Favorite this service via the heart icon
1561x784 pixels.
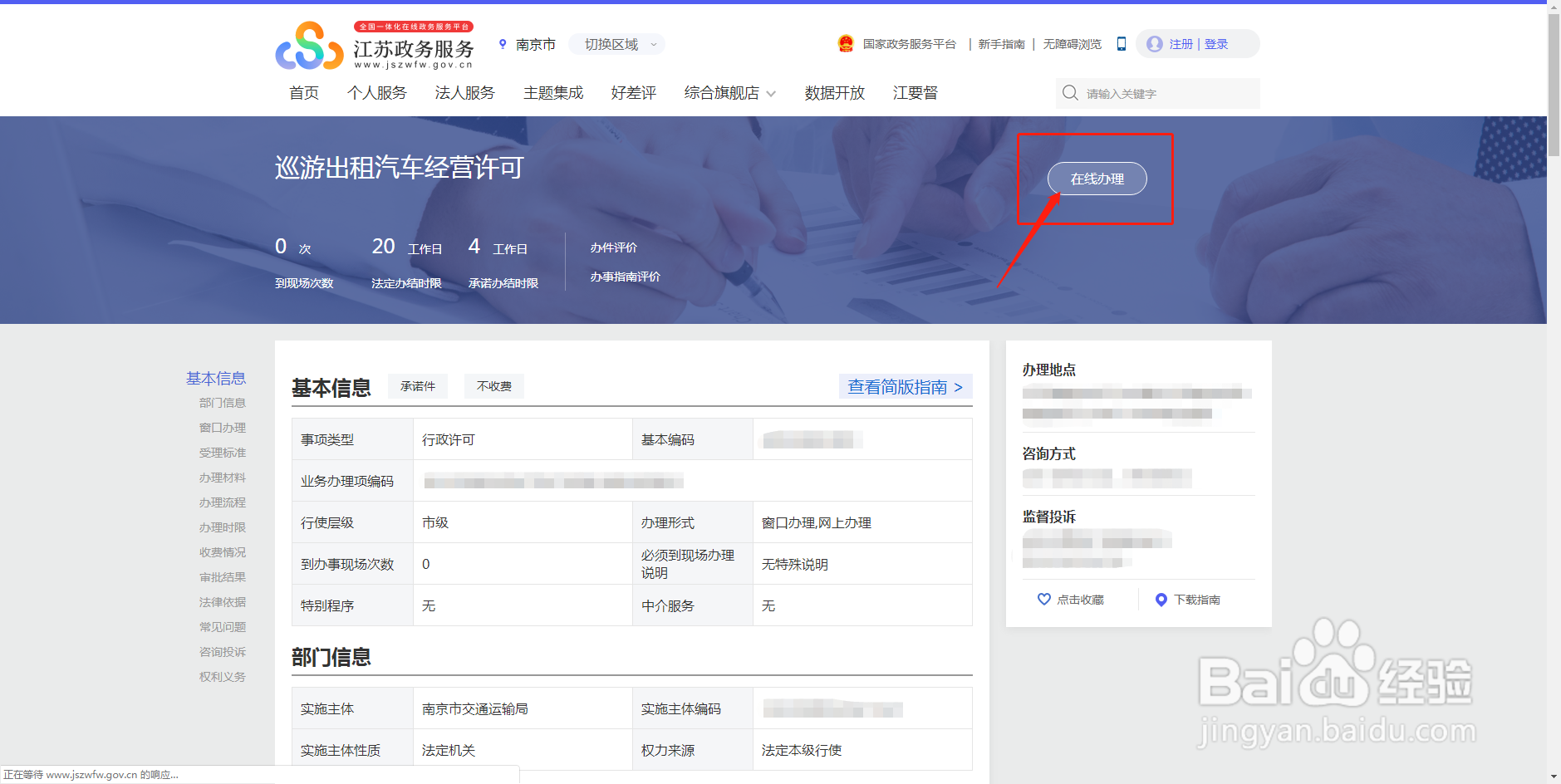(x=1044, y=599)
